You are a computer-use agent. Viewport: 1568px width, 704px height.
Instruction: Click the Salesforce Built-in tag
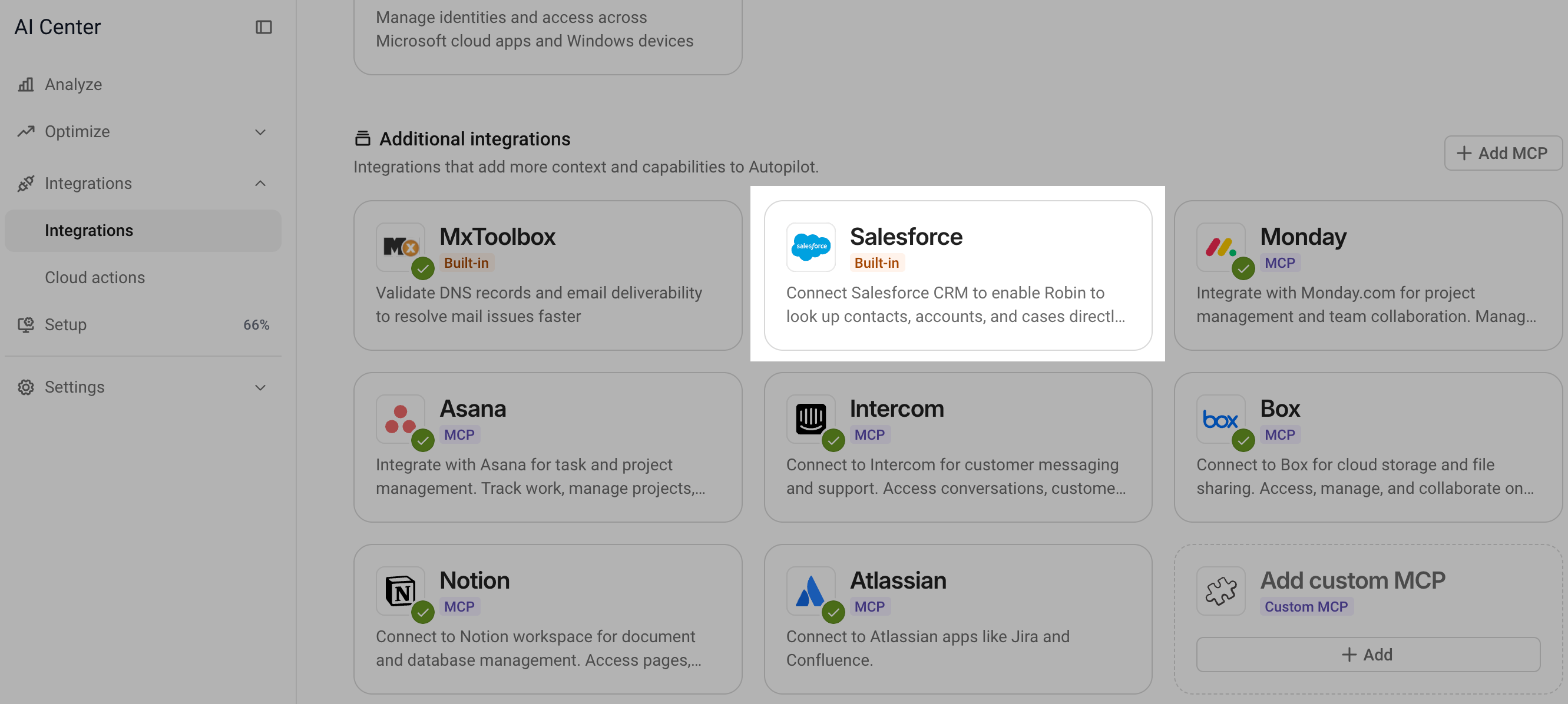click(876, 263)
